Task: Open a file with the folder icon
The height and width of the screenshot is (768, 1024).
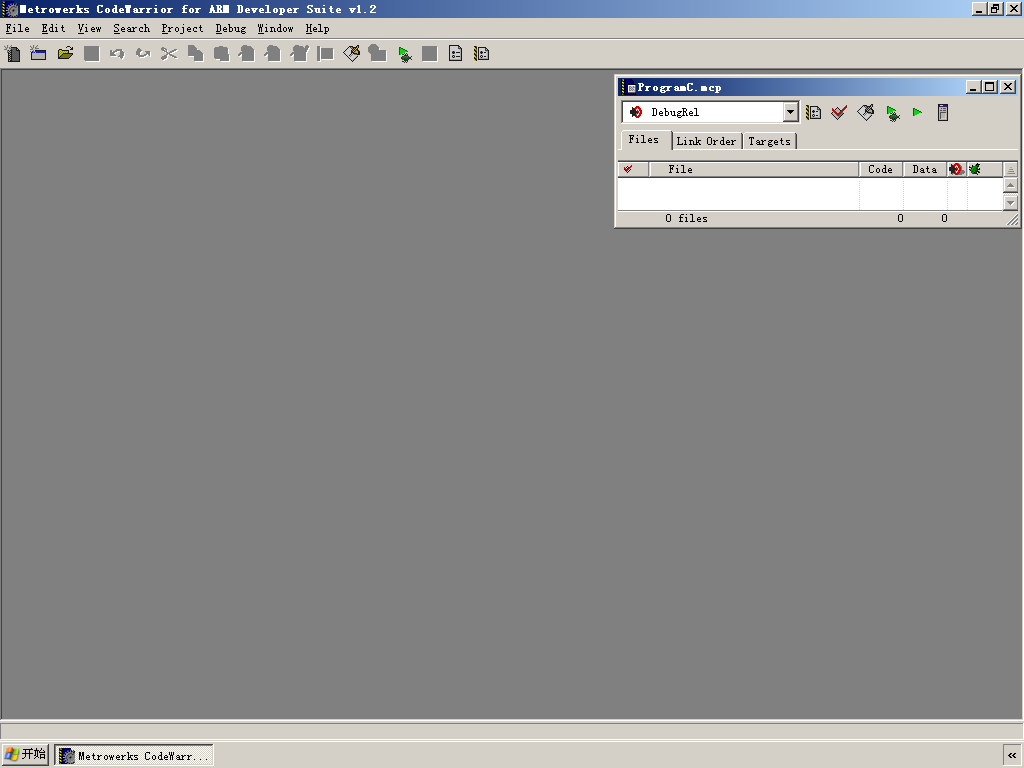Action: tap(65, 54)
